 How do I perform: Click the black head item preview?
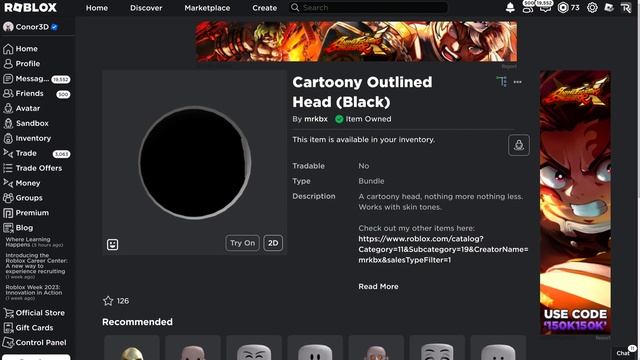(x=195, y=163)
